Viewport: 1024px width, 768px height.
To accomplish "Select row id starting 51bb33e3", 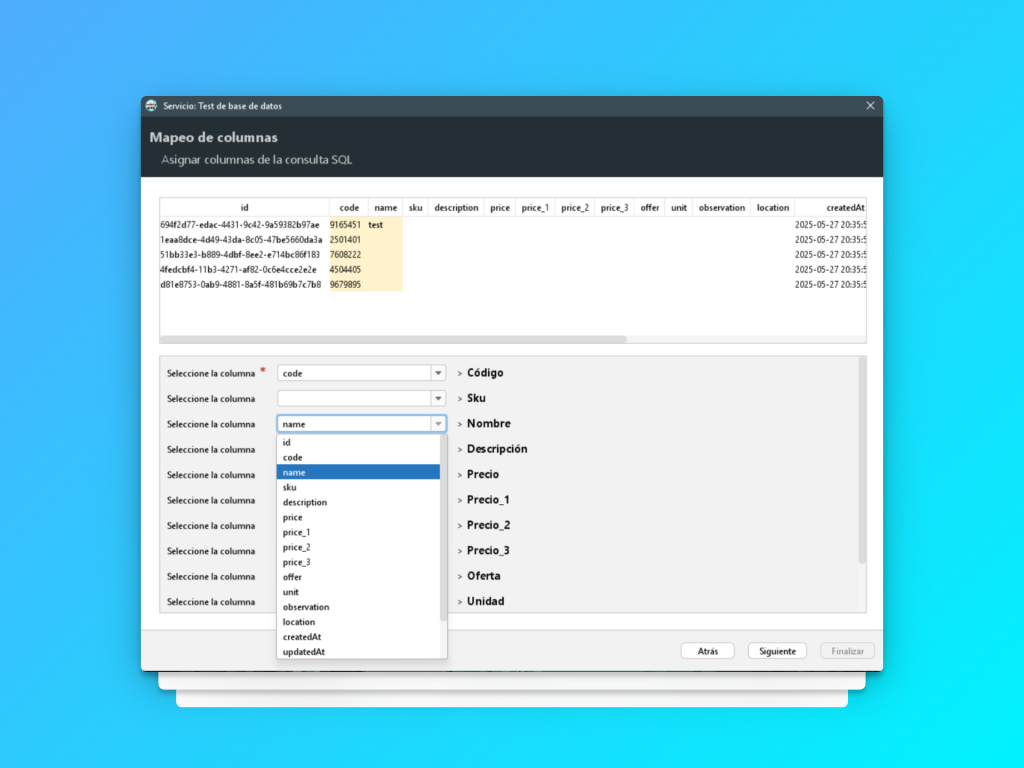I will pyautogui.click(x=244, y=255).
